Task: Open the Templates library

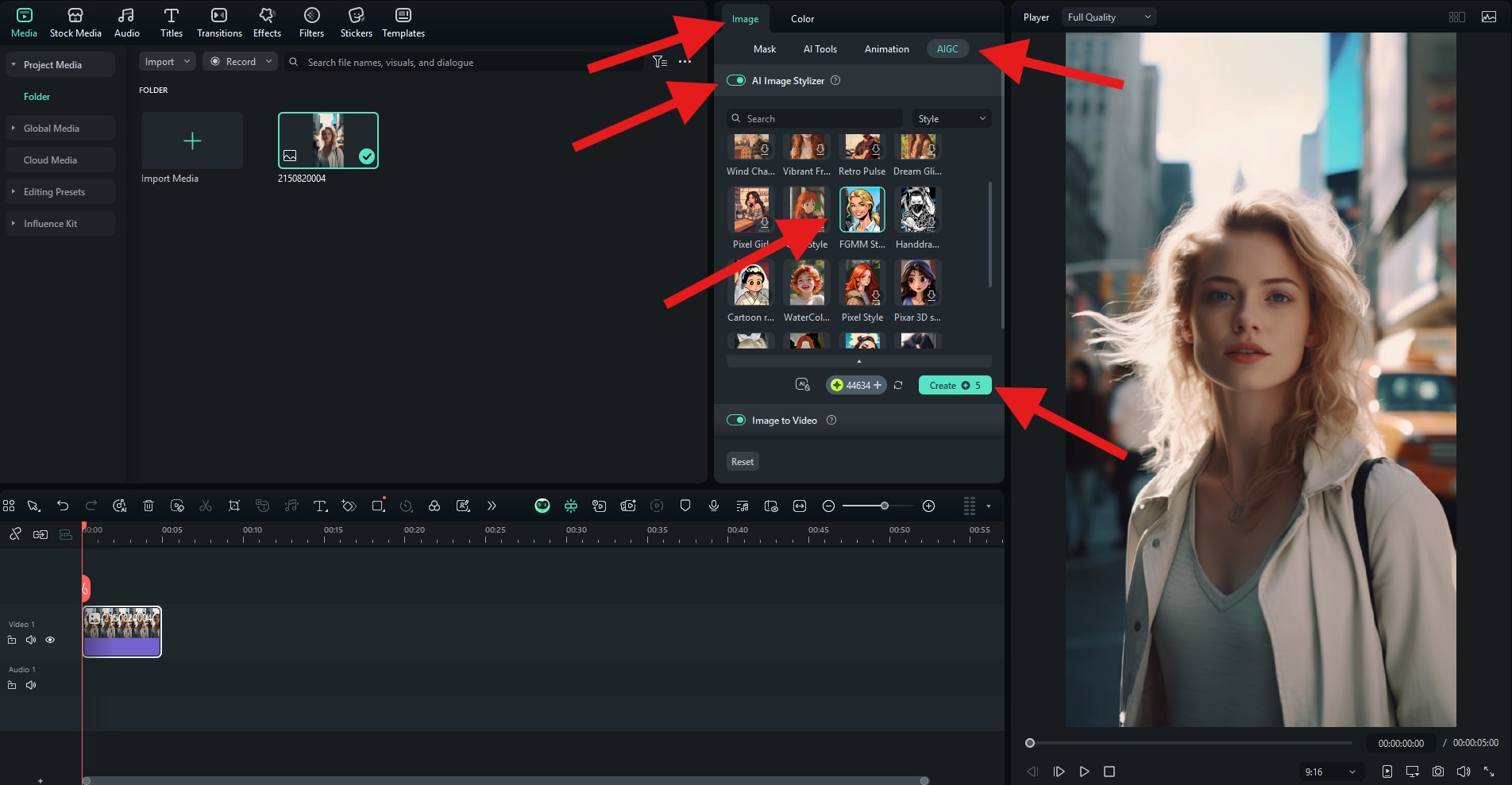Action: (x=403, y=23)
